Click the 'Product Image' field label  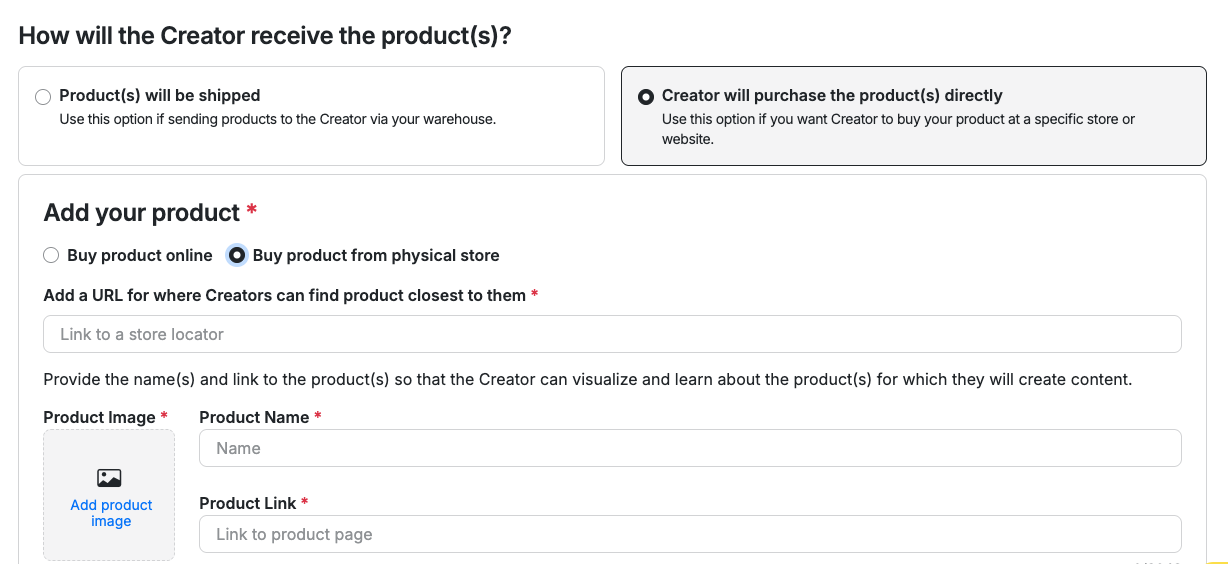click(99, 417)
